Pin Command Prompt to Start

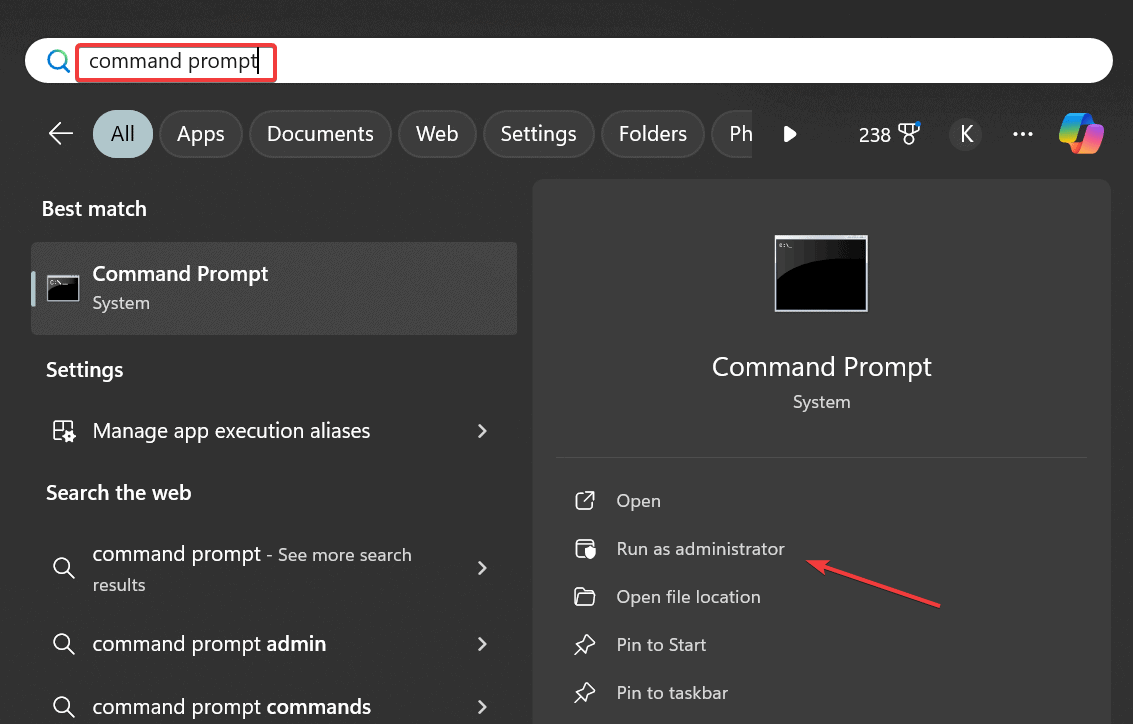pyautogui.click(x=661, y=645)
